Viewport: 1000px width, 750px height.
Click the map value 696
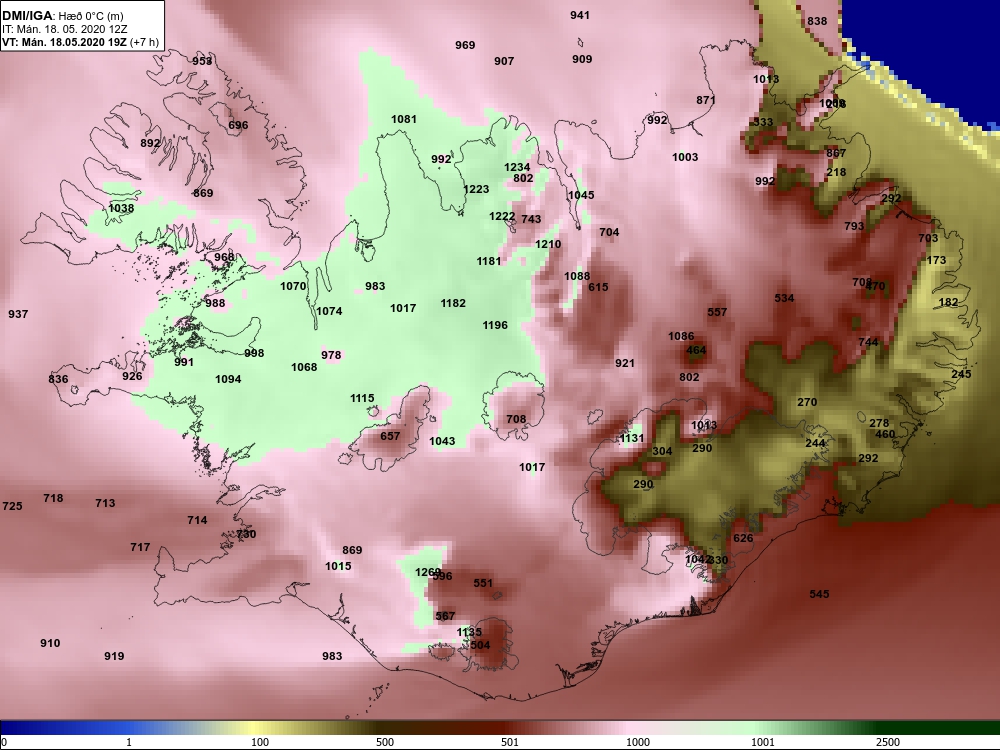[238, 126]
